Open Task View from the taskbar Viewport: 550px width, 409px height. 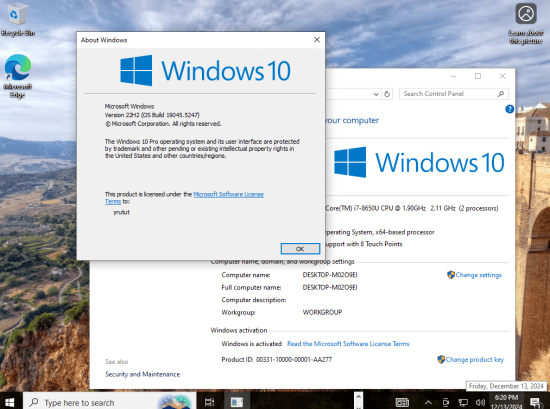pyautogui.click(x=209, y=402)
